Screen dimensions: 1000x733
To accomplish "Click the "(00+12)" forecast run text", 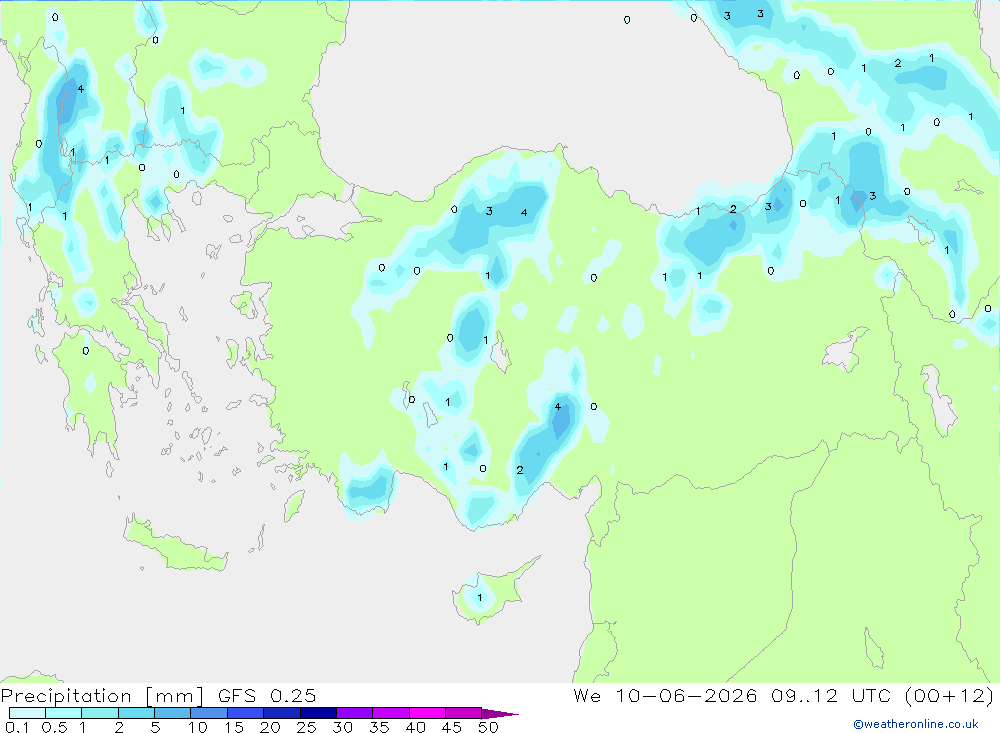I will (x=949, y=696).
